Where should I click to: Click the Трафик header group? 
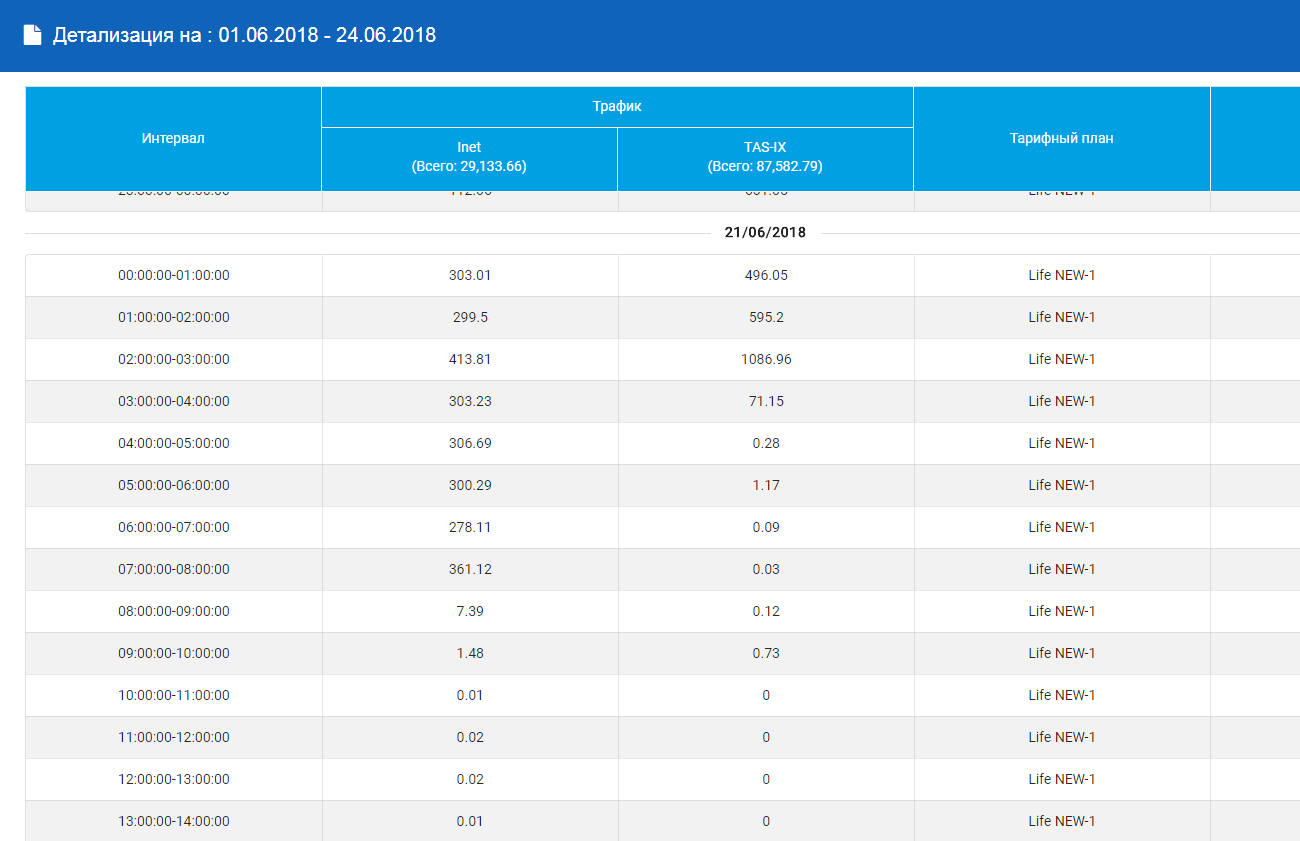pos(617,106)
